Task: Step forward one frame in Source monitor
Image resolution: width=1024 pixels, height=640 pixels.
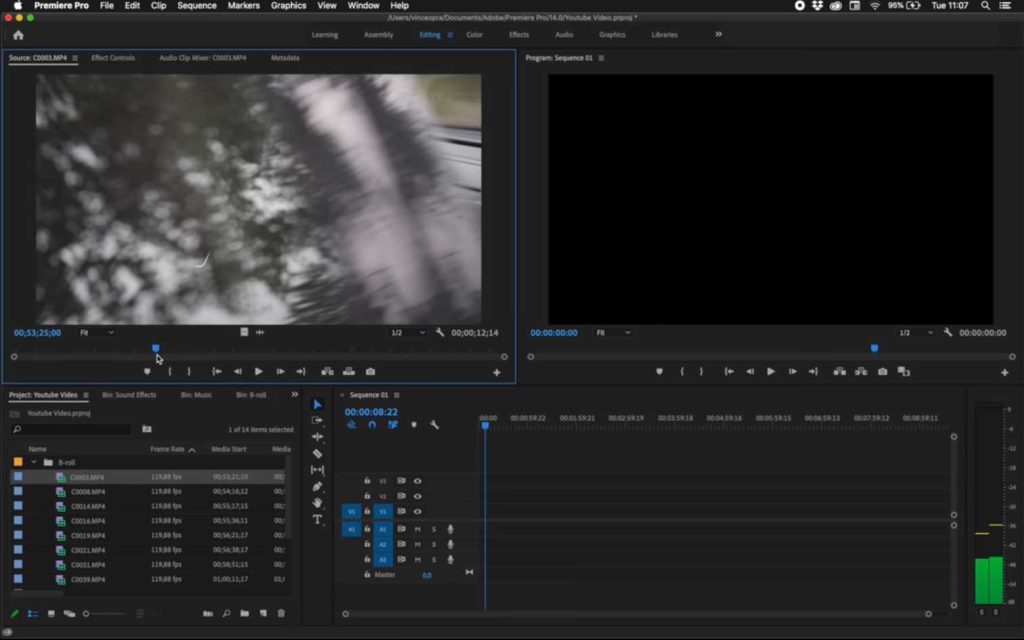Action: [280, 372]
